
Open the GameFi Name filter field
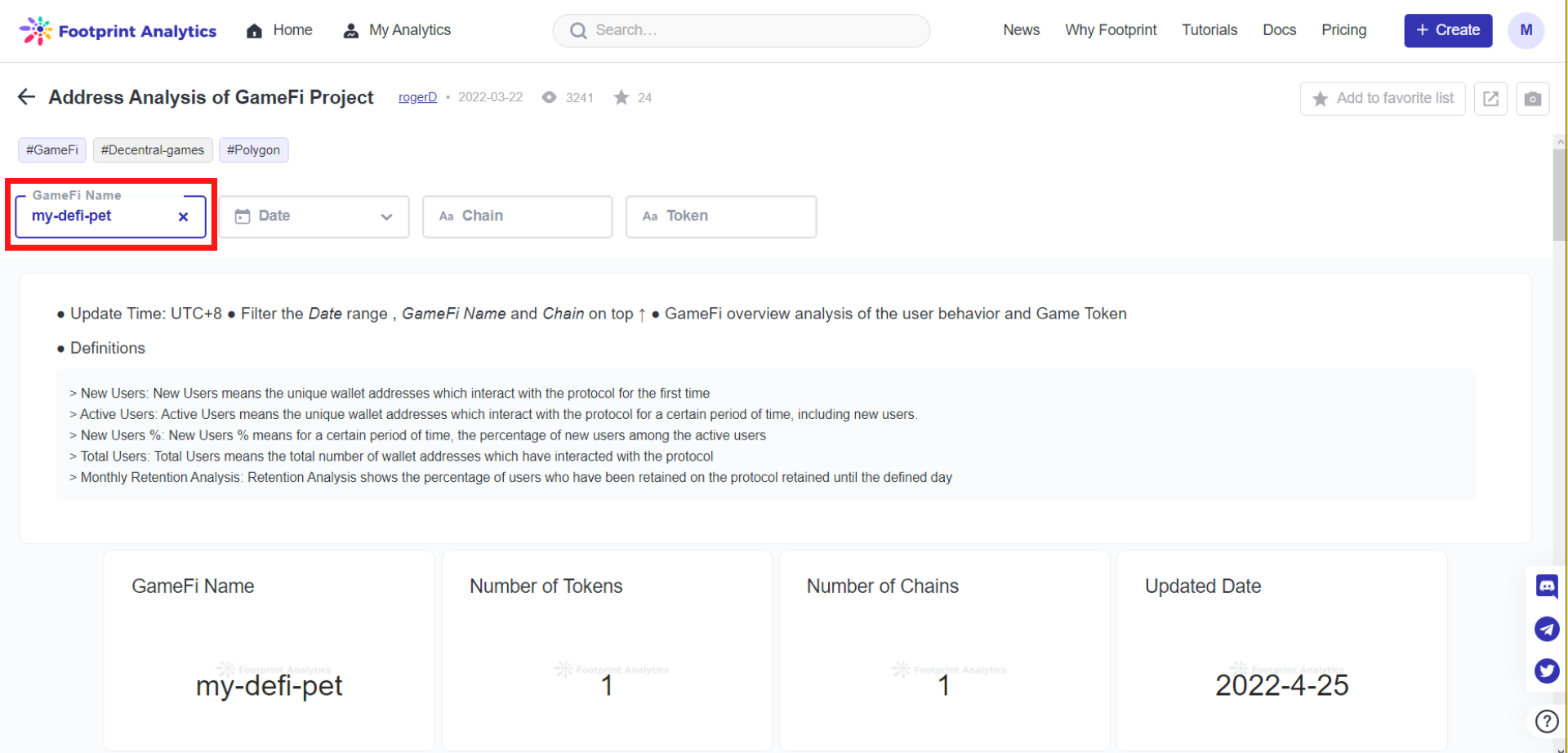coord(110,216)
